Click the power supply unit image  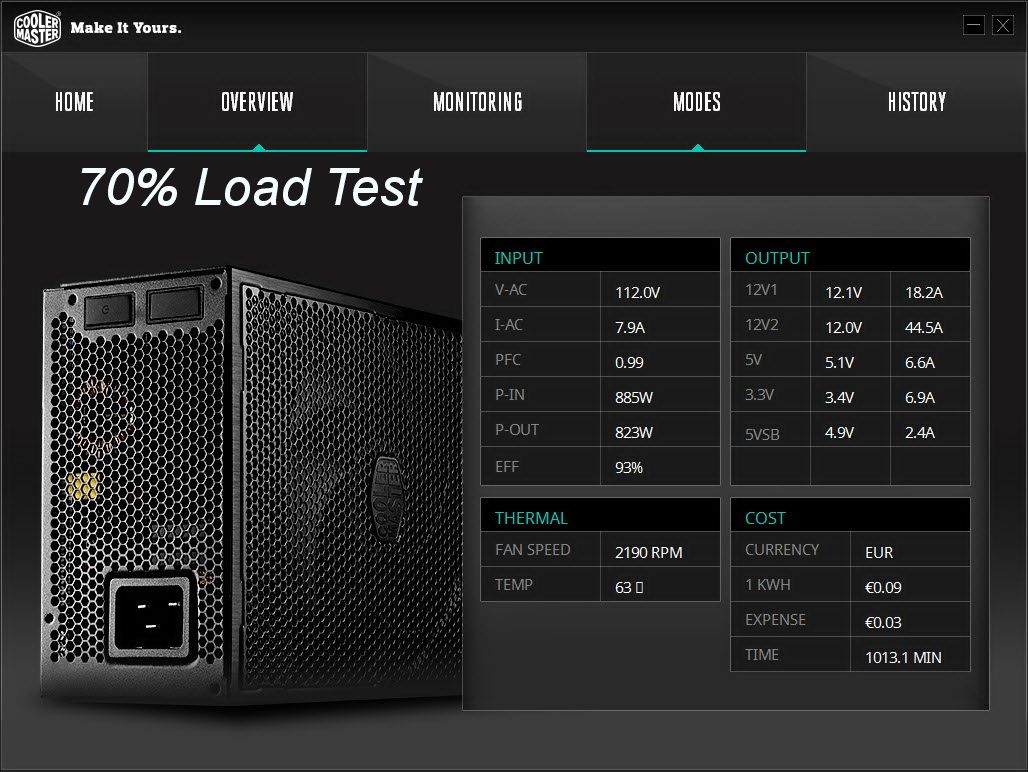(x=252, y=485)
